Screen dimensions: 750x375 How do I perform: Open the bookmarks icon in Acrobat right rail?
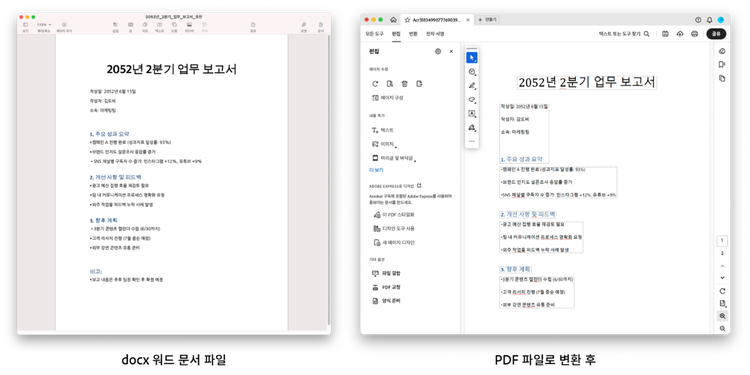722,65
